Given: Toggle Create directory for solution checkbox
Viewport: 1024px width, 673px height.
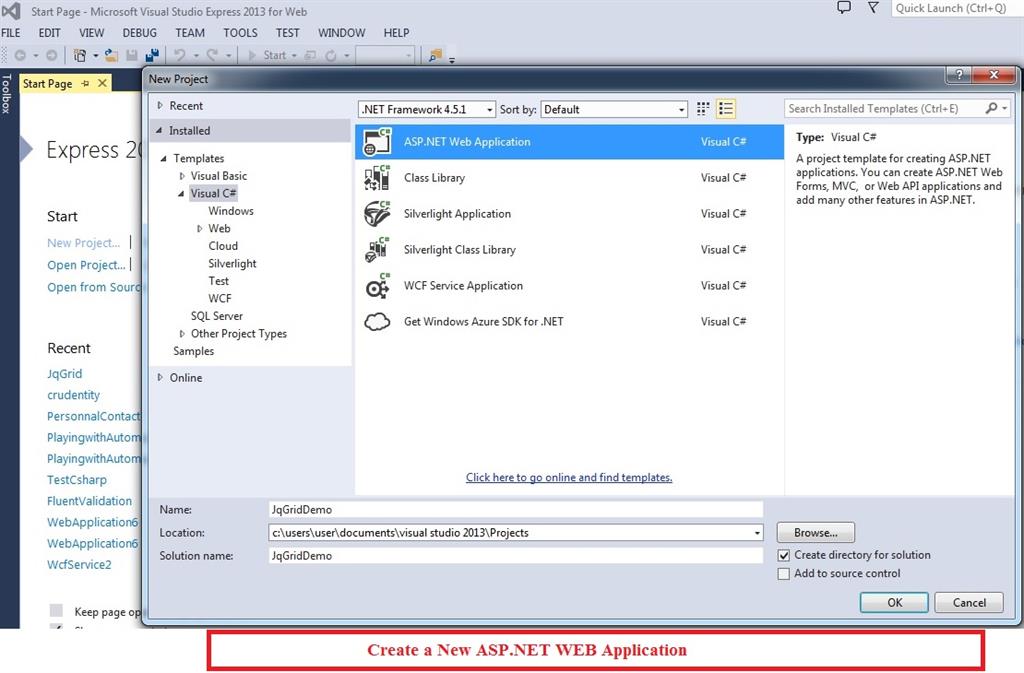Looking at the screenshot, I should click(784, 556).
